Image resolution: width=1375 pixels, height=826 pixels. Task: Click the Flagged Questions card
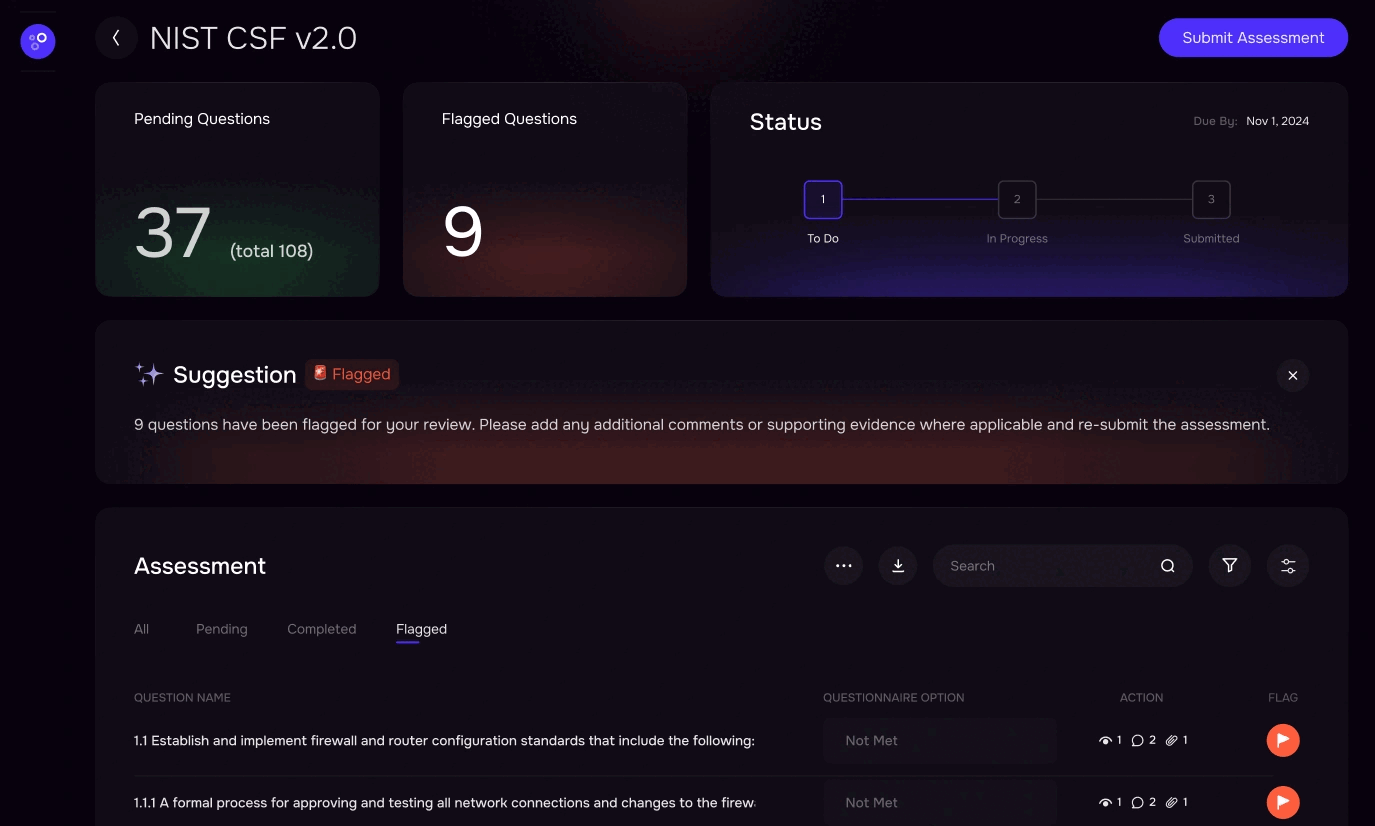[x=545, y=190]
